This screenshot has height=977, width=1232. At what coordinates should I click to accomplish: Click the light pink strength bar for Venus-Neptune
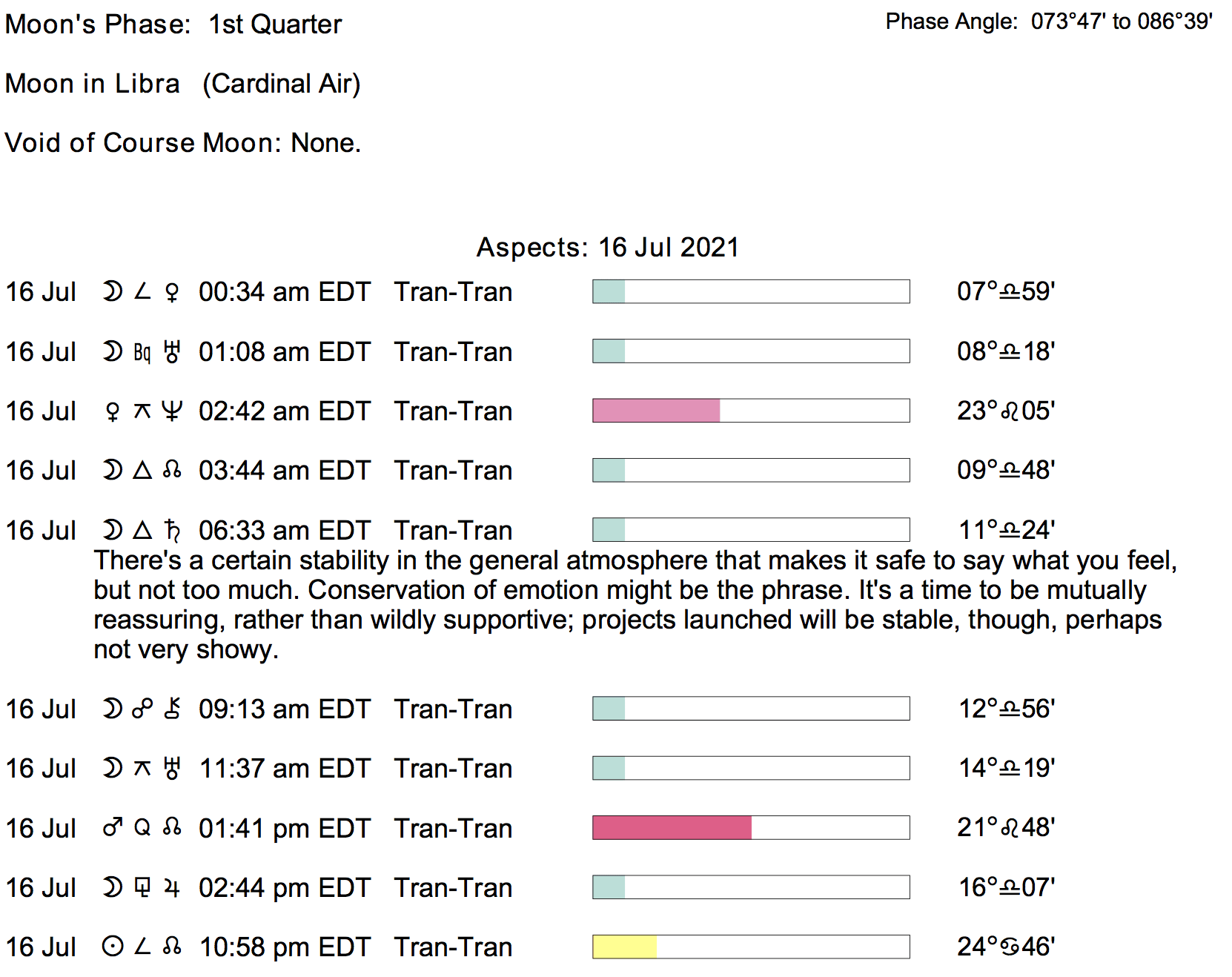coord(656,411)
